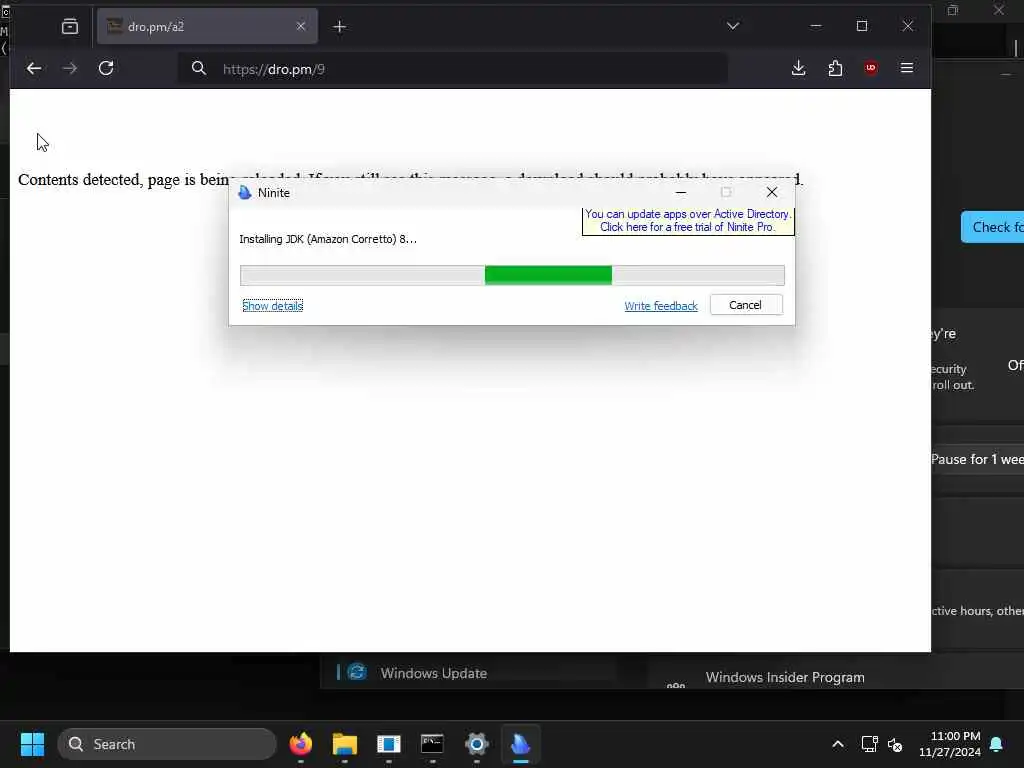Select the dro.pm/a2 tab

(207, 26)
